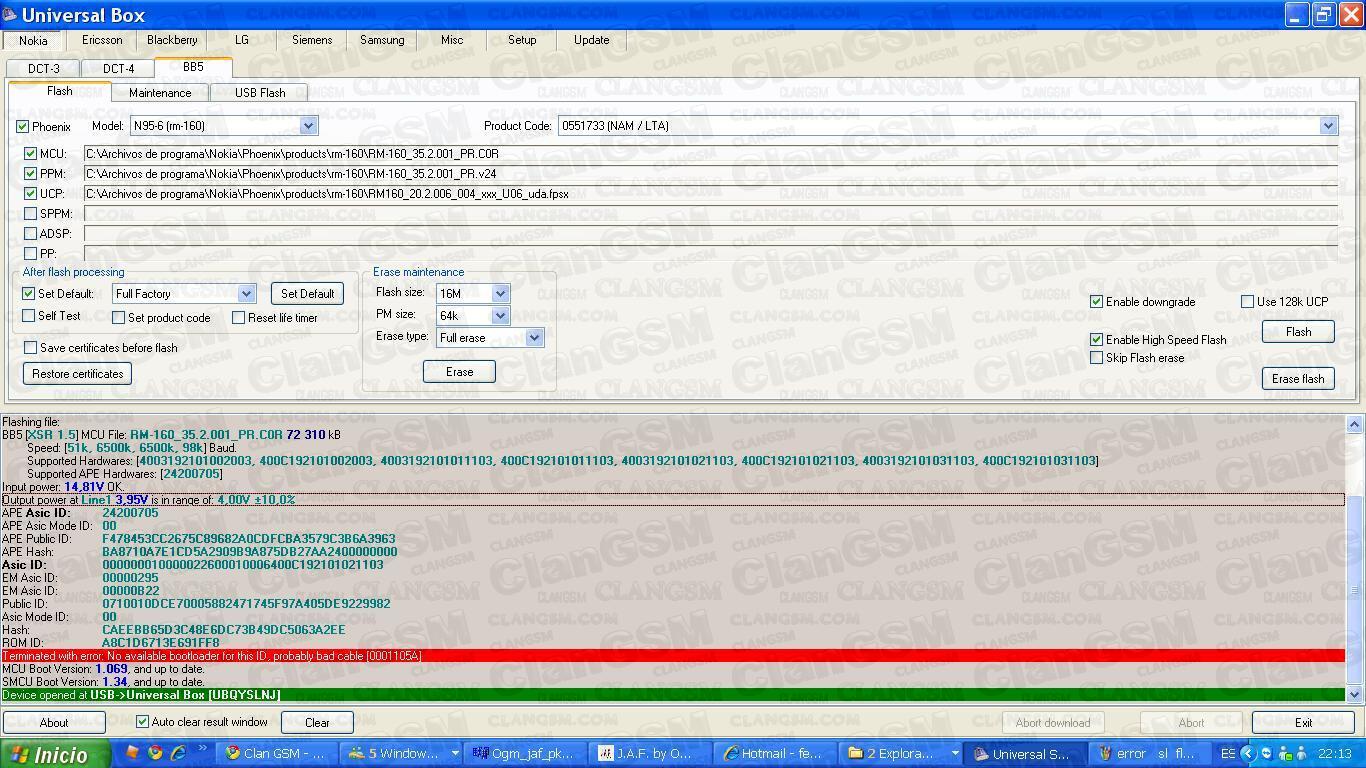Toggle Auto clear result window checkbox
Viewport: 1366px width, 768px height.
tap(143, 722)
